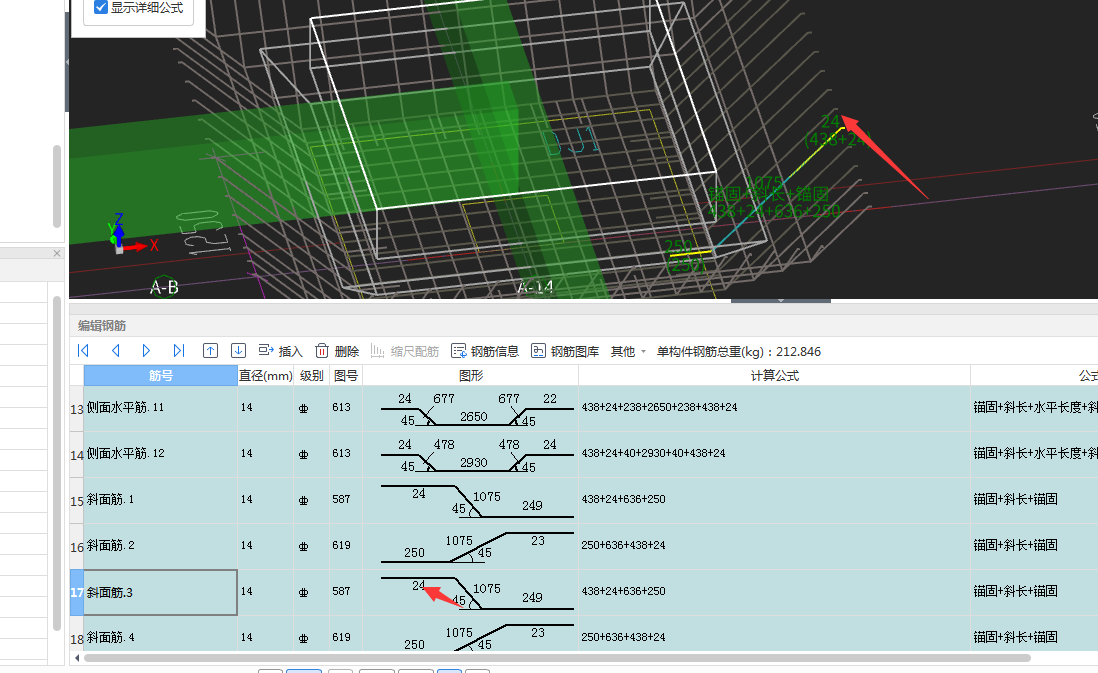Screen dimensions: 1098x673
Task: Select row number 13 header
Action: click(76, 409)
